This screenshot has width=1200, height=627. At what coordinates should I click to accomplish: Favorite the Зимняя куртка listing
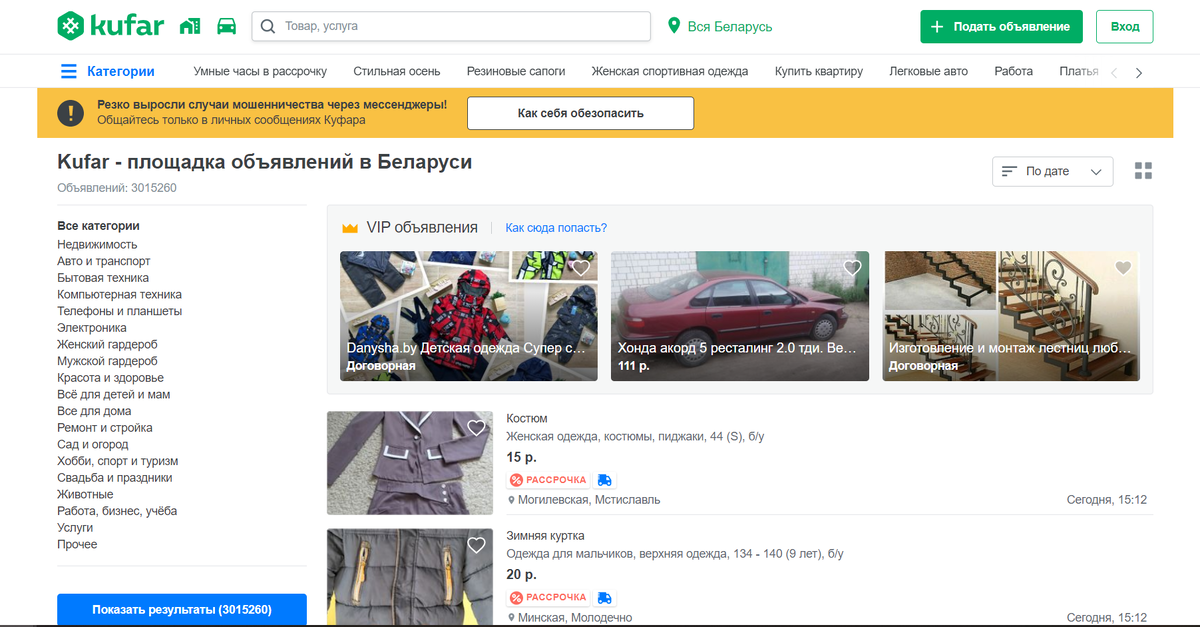476,545
